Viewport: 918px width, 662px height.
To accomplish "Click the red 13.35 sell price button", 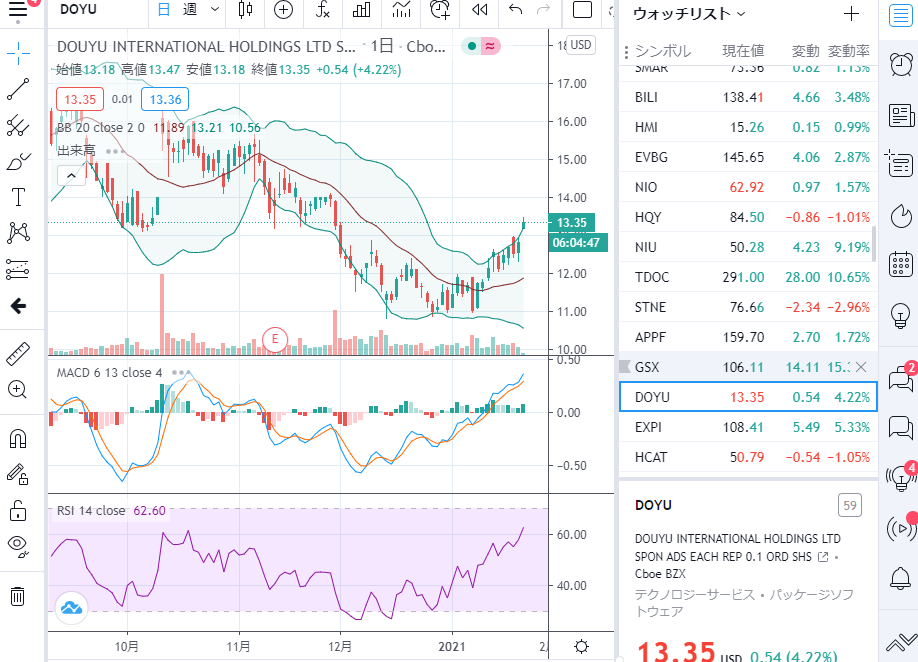I will [80, 100].
